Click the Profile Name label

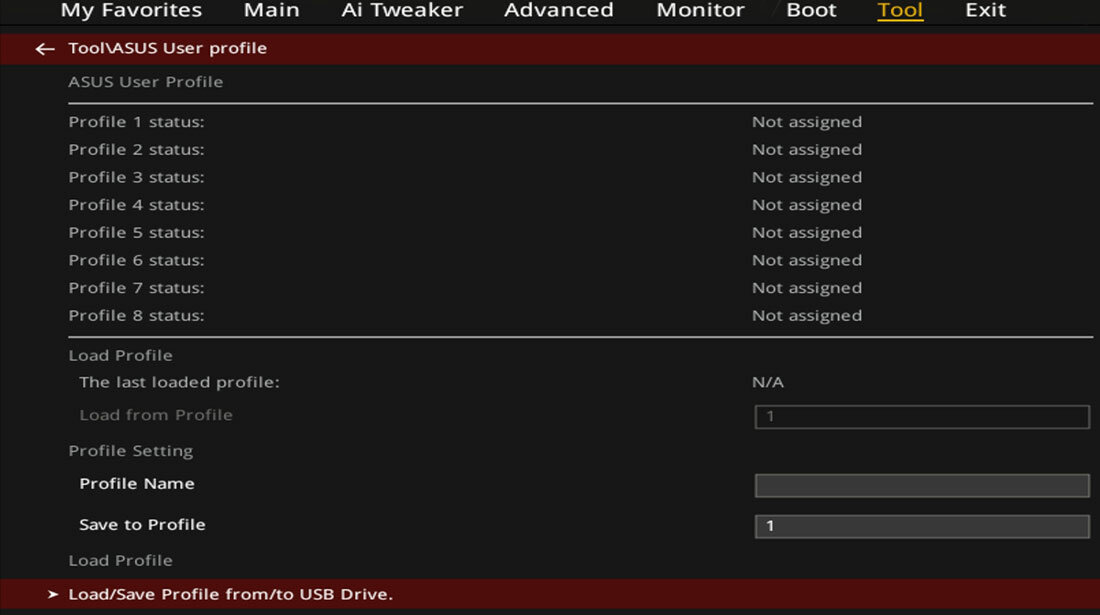(137, 484)
